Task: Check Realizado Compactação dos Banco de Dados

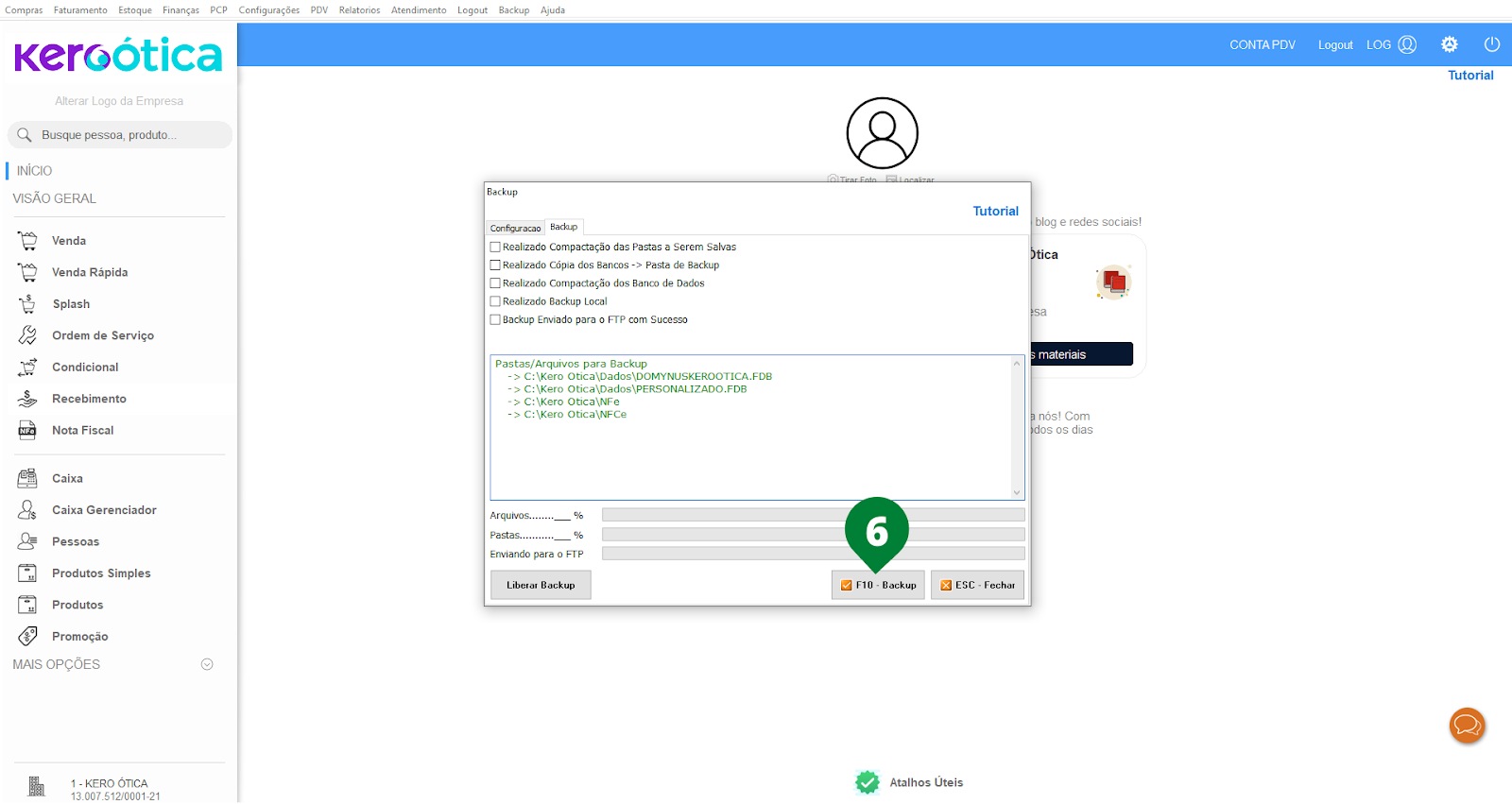Action: 495,283
